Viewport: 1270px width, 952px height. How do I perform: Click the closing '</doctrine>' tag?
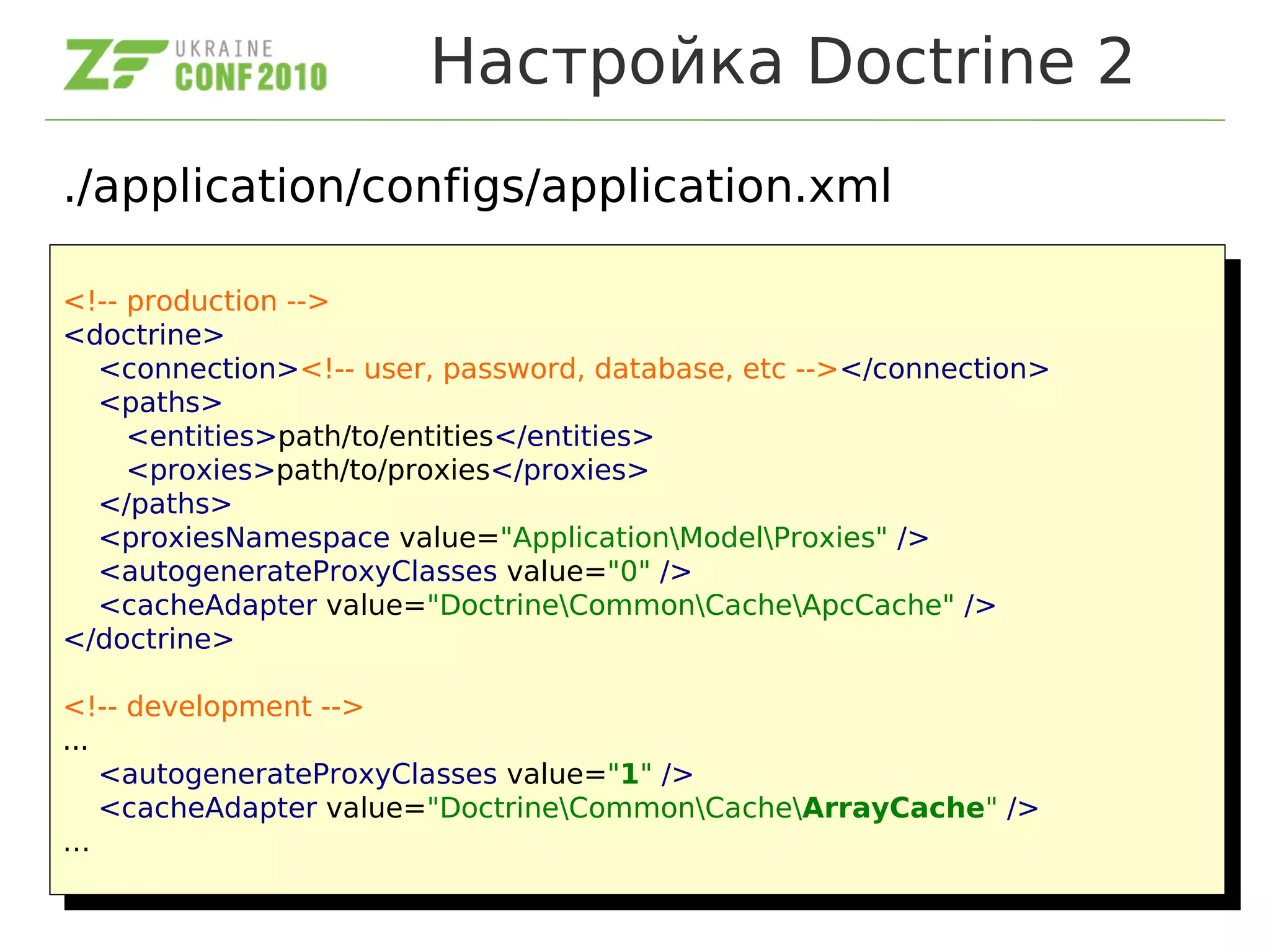pyautogui.click(x=149, y=639)
